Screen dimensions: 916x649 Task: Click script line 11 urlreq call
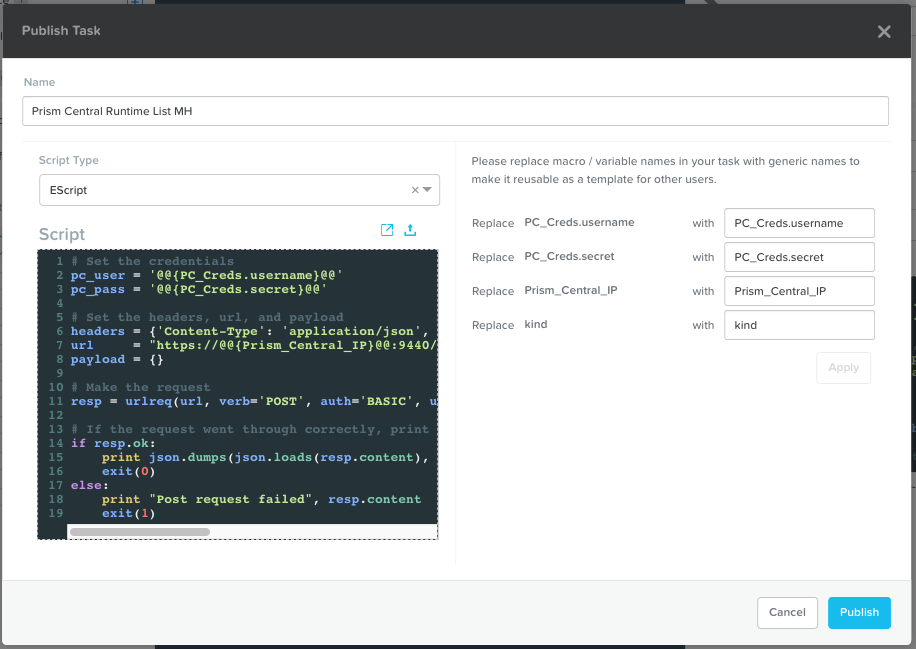point(254,401)
